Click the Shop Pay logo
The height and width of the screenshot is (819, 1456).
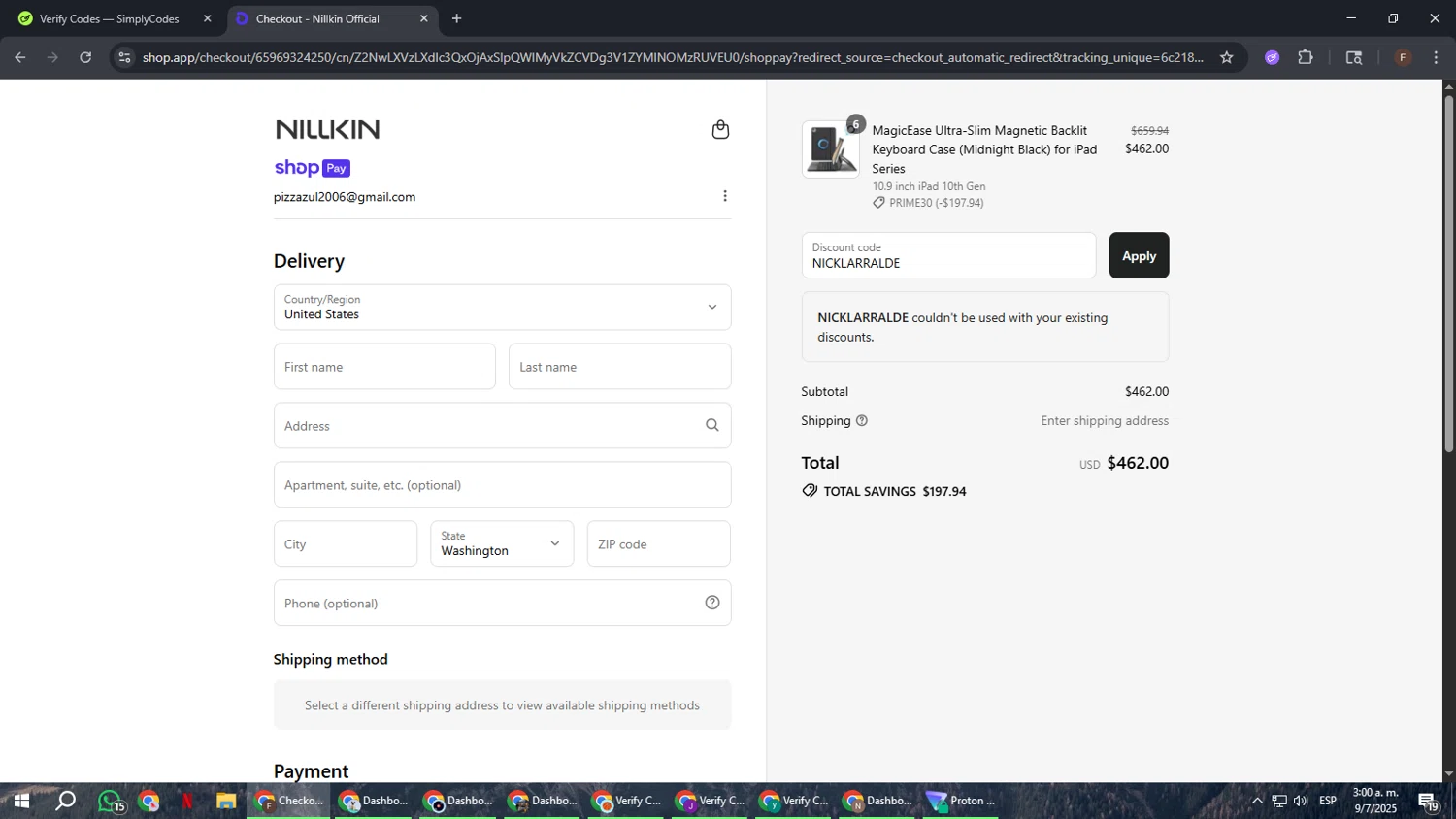point(312,168)
